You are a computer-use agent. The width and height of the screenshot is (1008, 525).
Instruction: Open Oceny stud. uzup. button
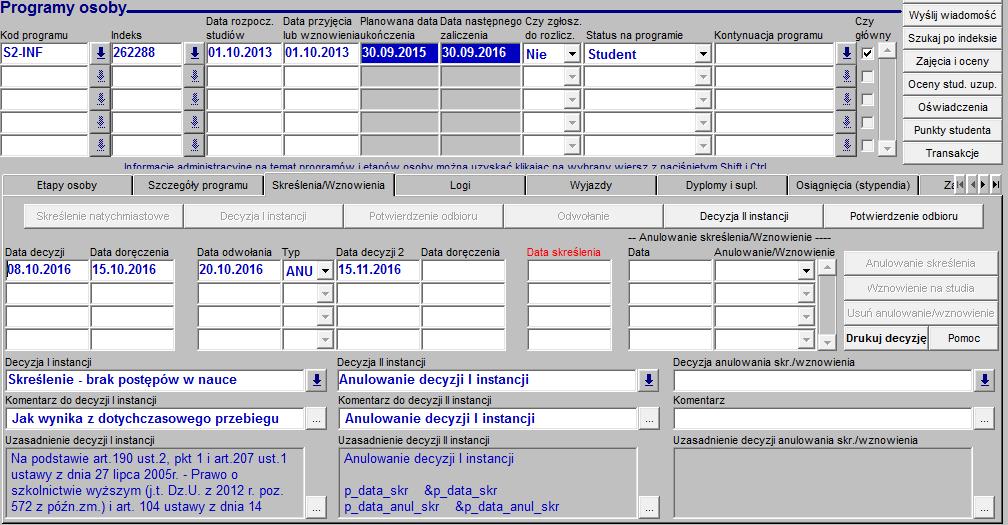click(952, 84)
